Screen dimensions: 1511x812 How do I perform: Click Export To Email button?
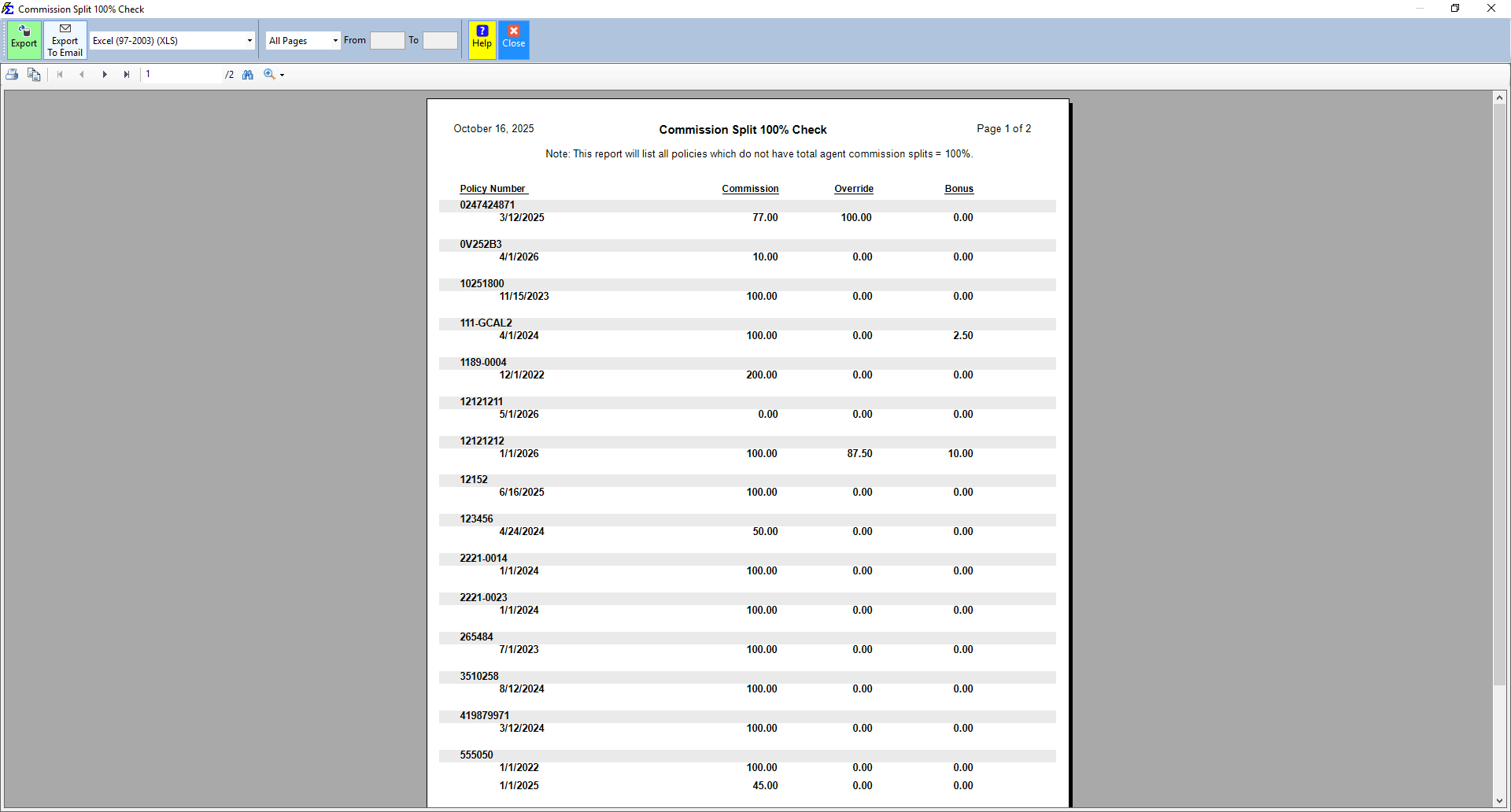pyautogui.click(x=65, y=39)
